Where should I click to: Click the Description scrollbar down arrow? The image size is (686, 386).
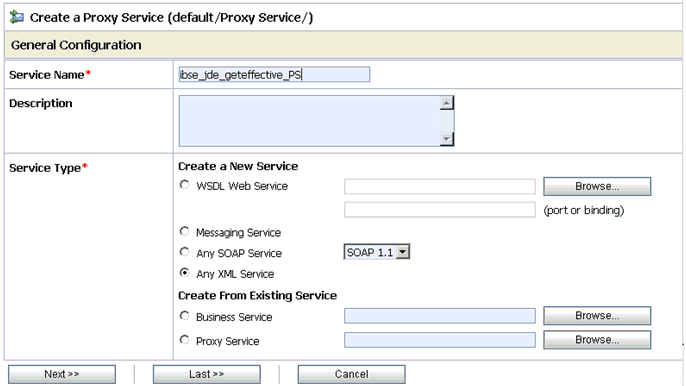(x=446, y=139)
